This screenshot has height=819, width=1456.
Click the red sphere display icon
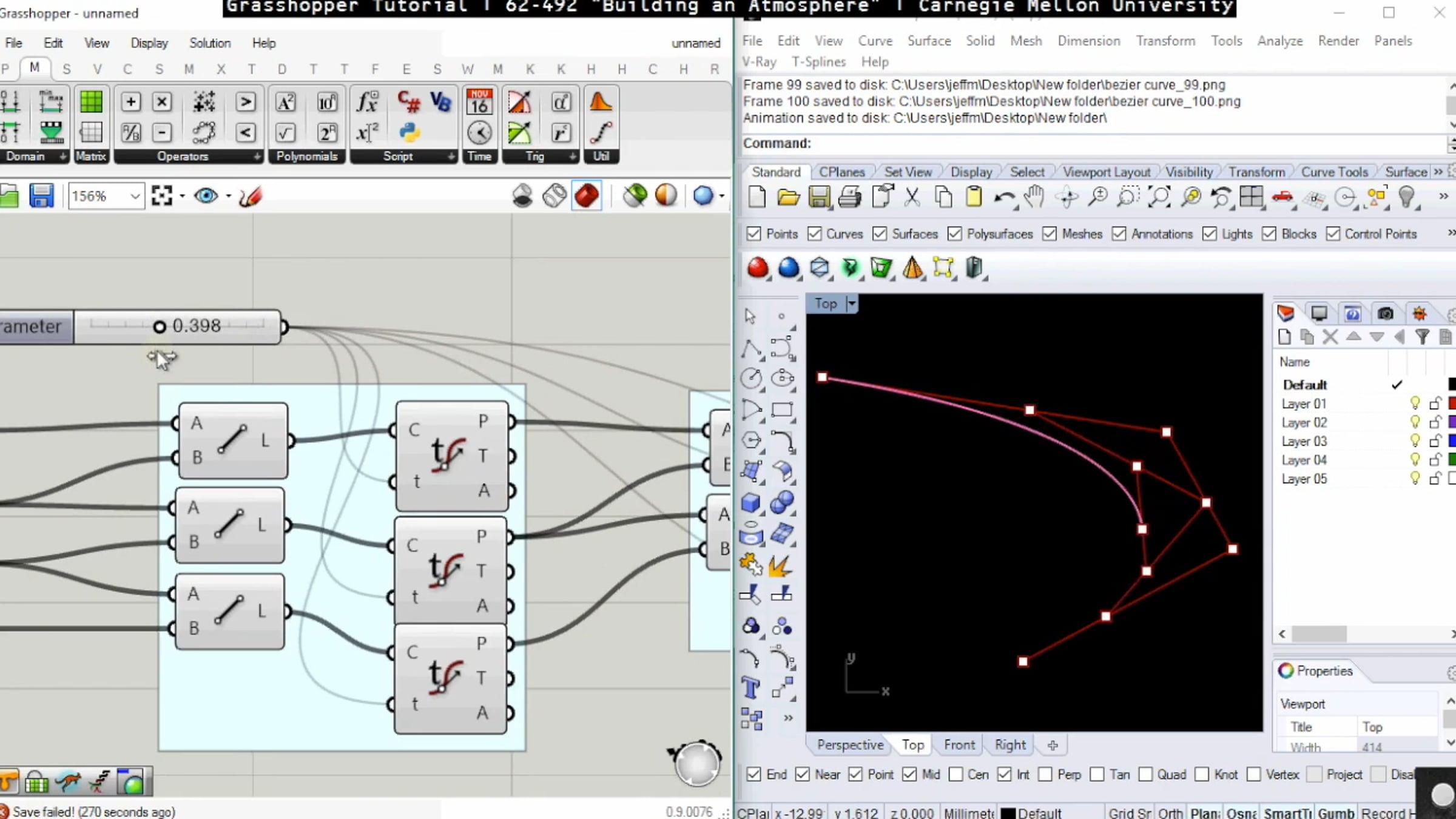click(758, 268)
